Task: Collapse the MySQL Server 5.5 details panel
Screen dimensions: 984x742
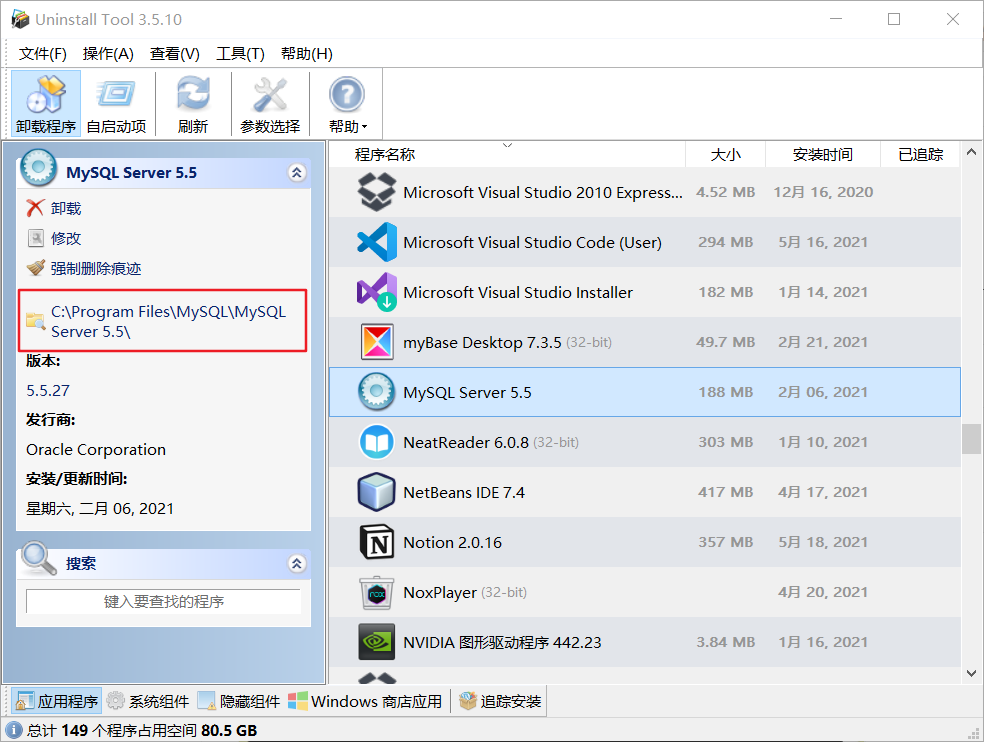Action: [x=297, y=172]
